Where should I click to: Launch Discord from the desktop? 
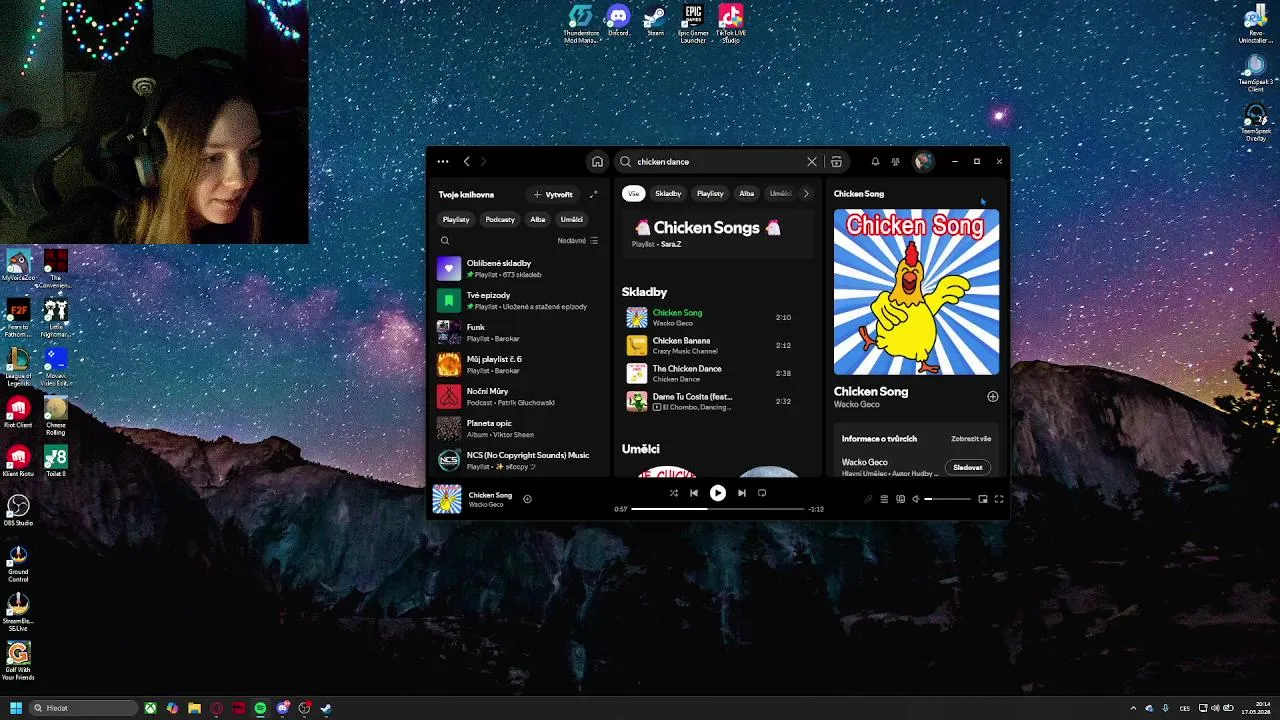[618, 20]
